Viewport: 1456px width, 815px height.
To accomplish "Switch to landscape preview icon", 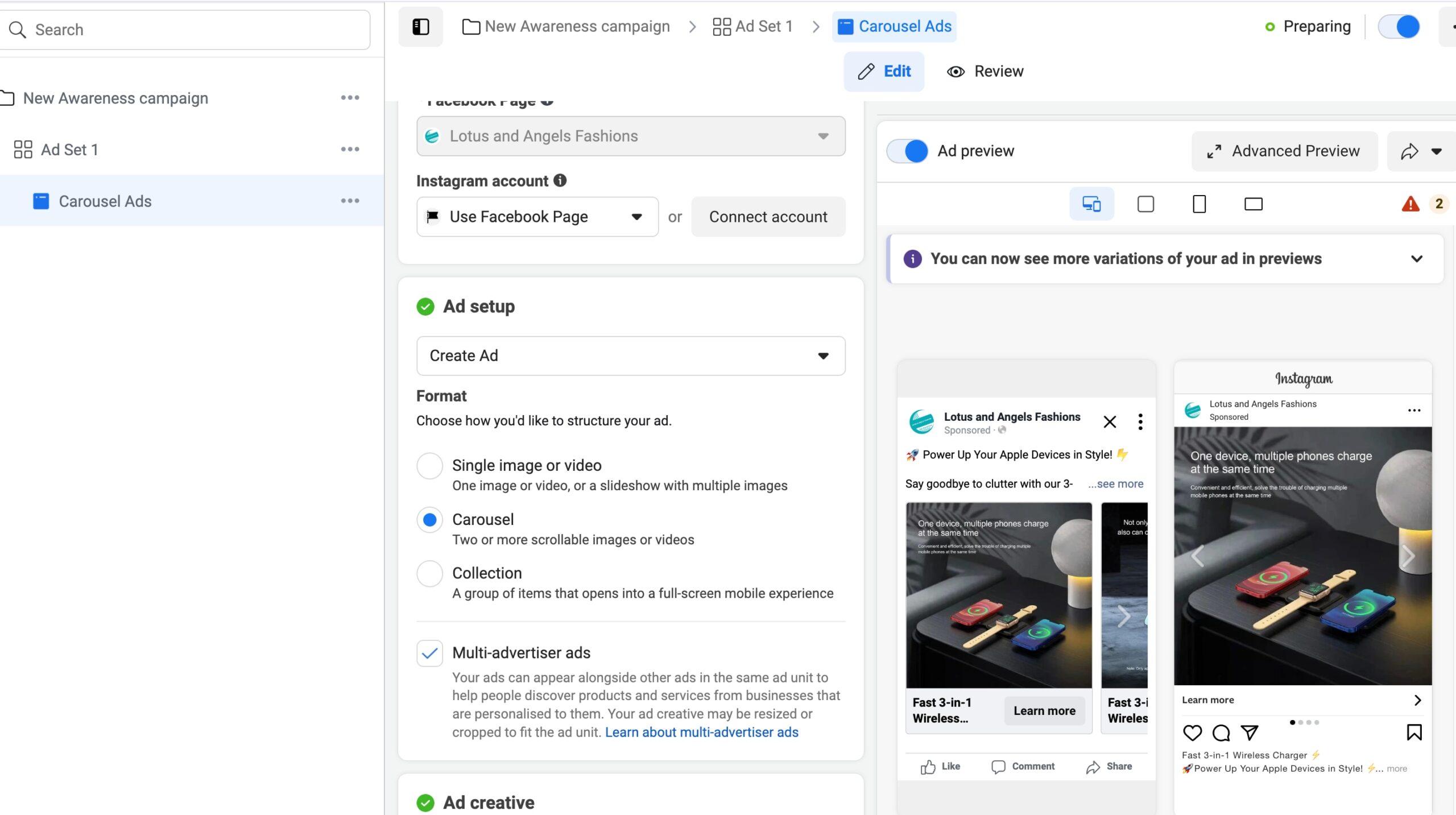I will (1253, 204).
